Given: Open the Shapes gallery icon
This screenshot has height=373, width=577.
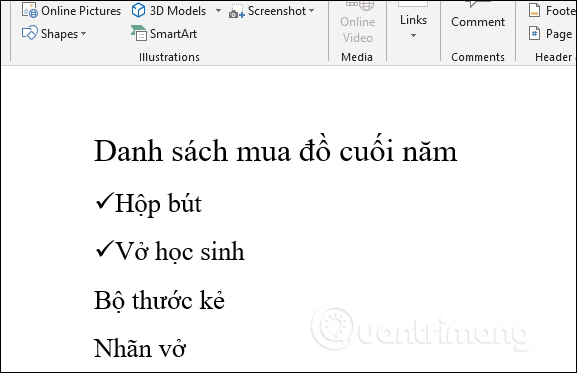Looking at the screenshot, I should (x=29, y=33).
